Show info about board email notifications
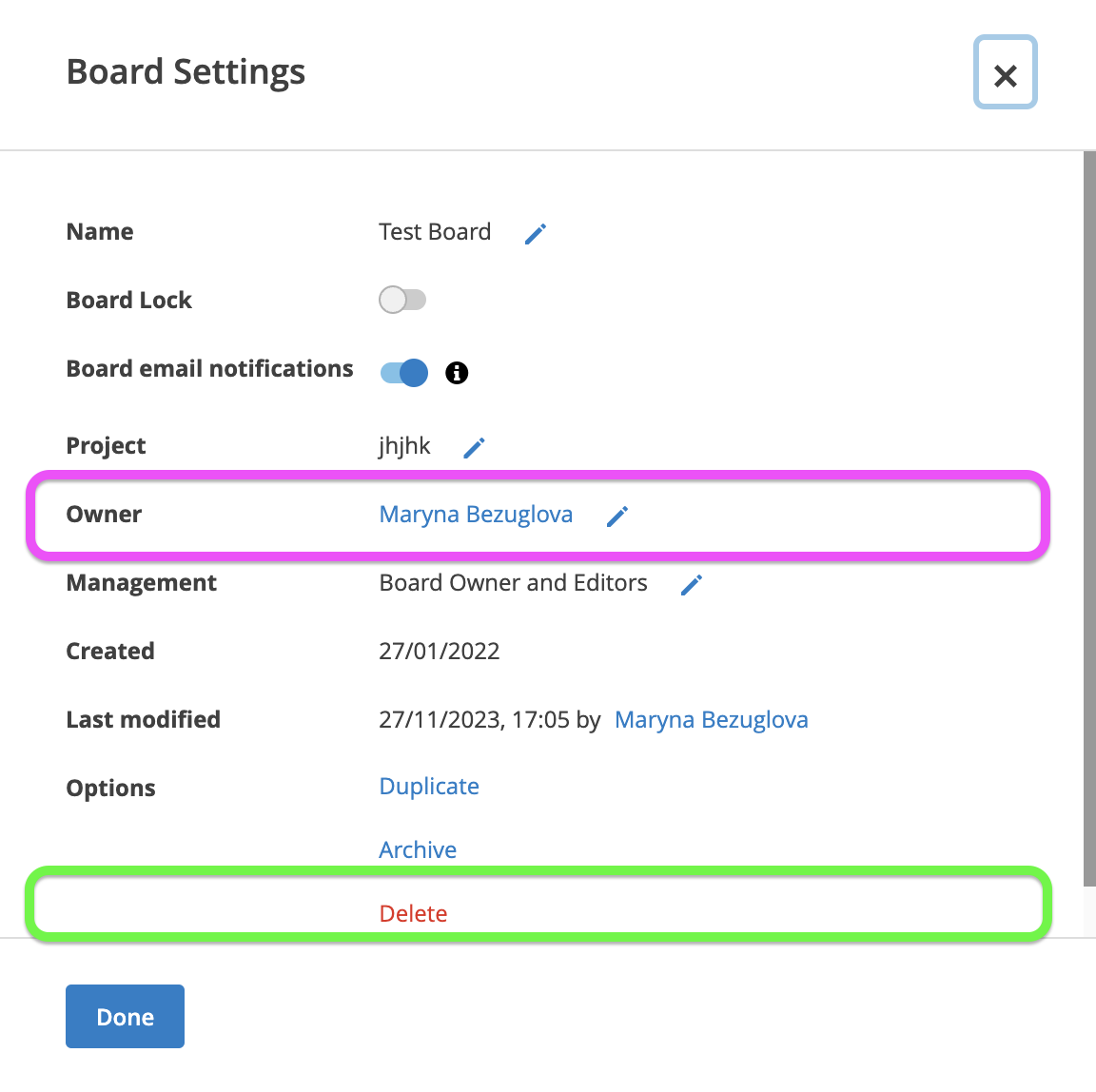 tap(457, 373)
